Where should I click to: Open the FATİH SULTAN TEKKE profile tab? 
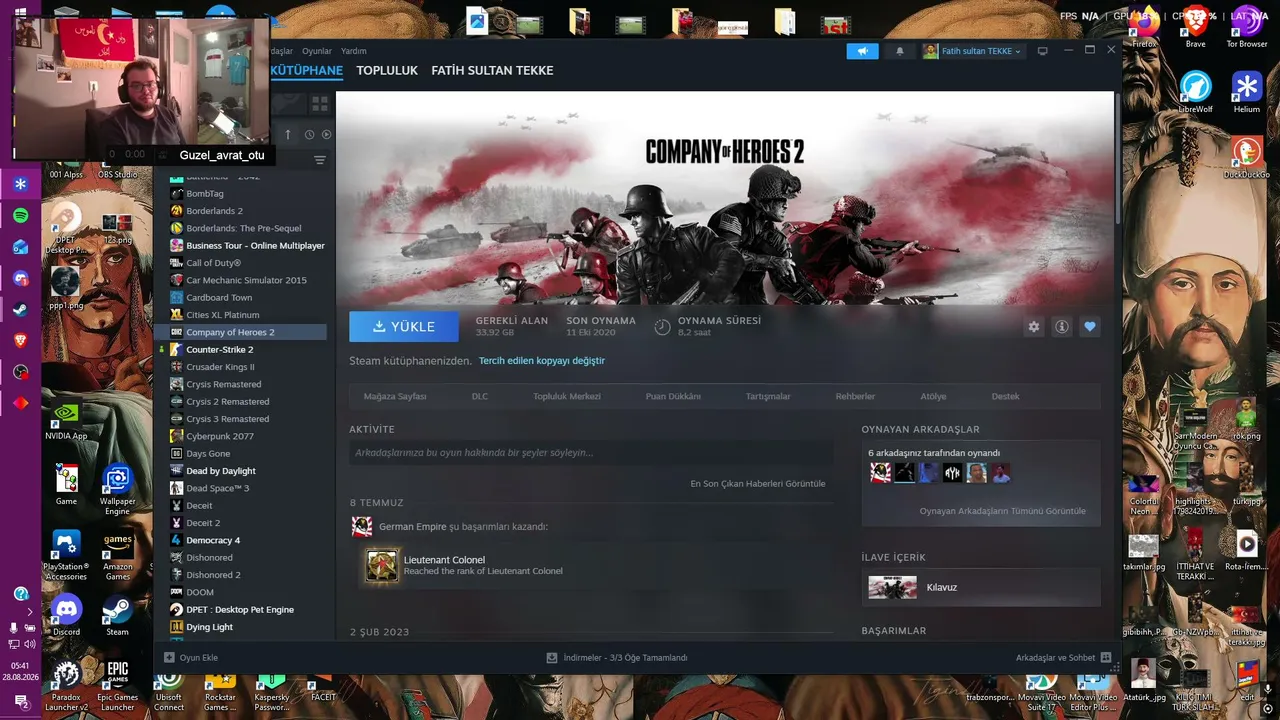pos(492,71)
